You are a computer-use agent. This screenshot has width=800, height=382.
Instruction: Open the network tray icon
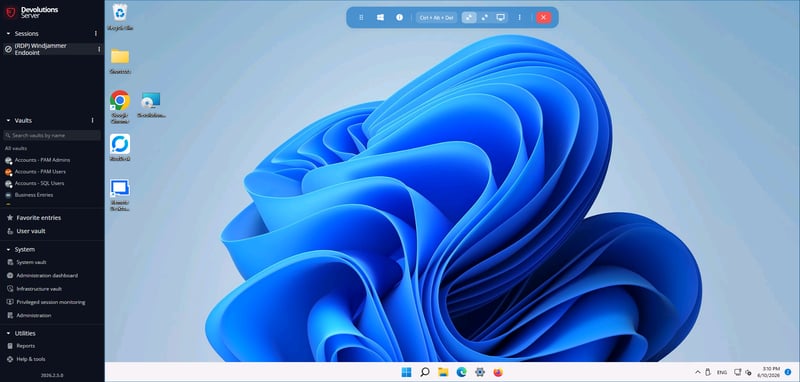click(x=738, y=372)
